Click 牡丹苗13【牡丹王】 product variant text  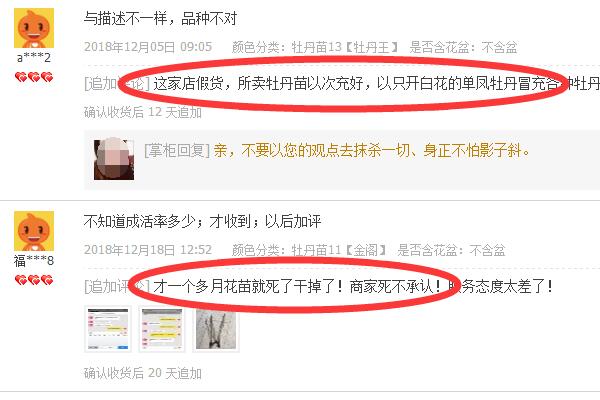(344, 47)
